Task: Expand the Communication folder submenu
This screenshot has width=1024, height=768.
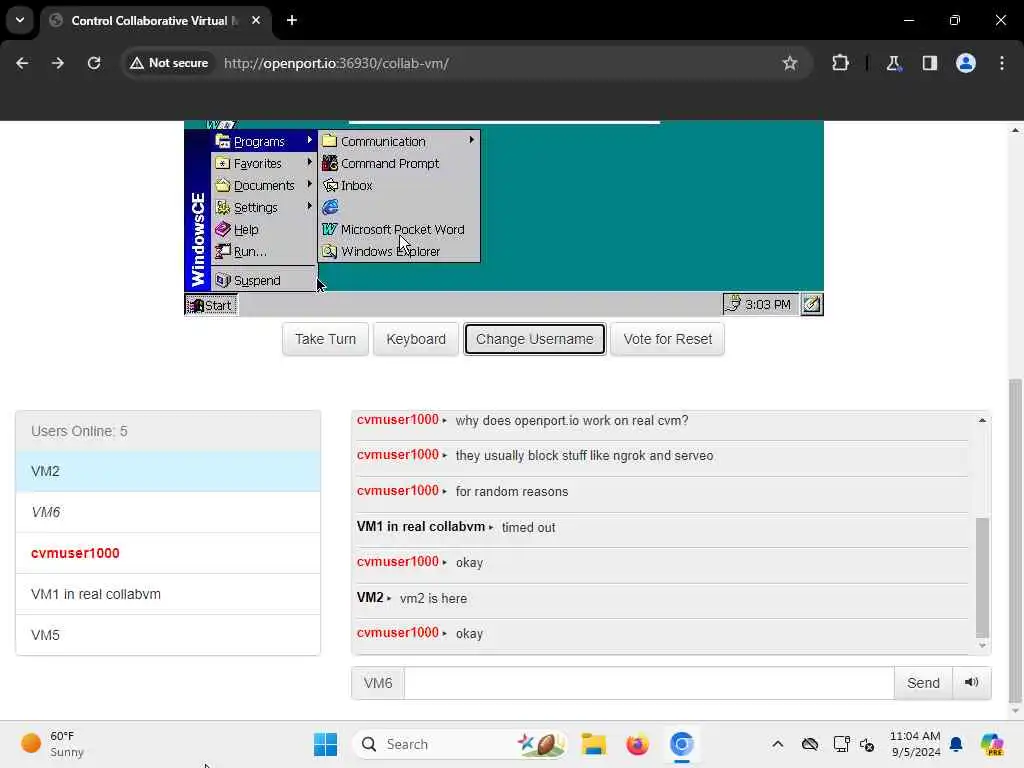Action: (399, 141)
